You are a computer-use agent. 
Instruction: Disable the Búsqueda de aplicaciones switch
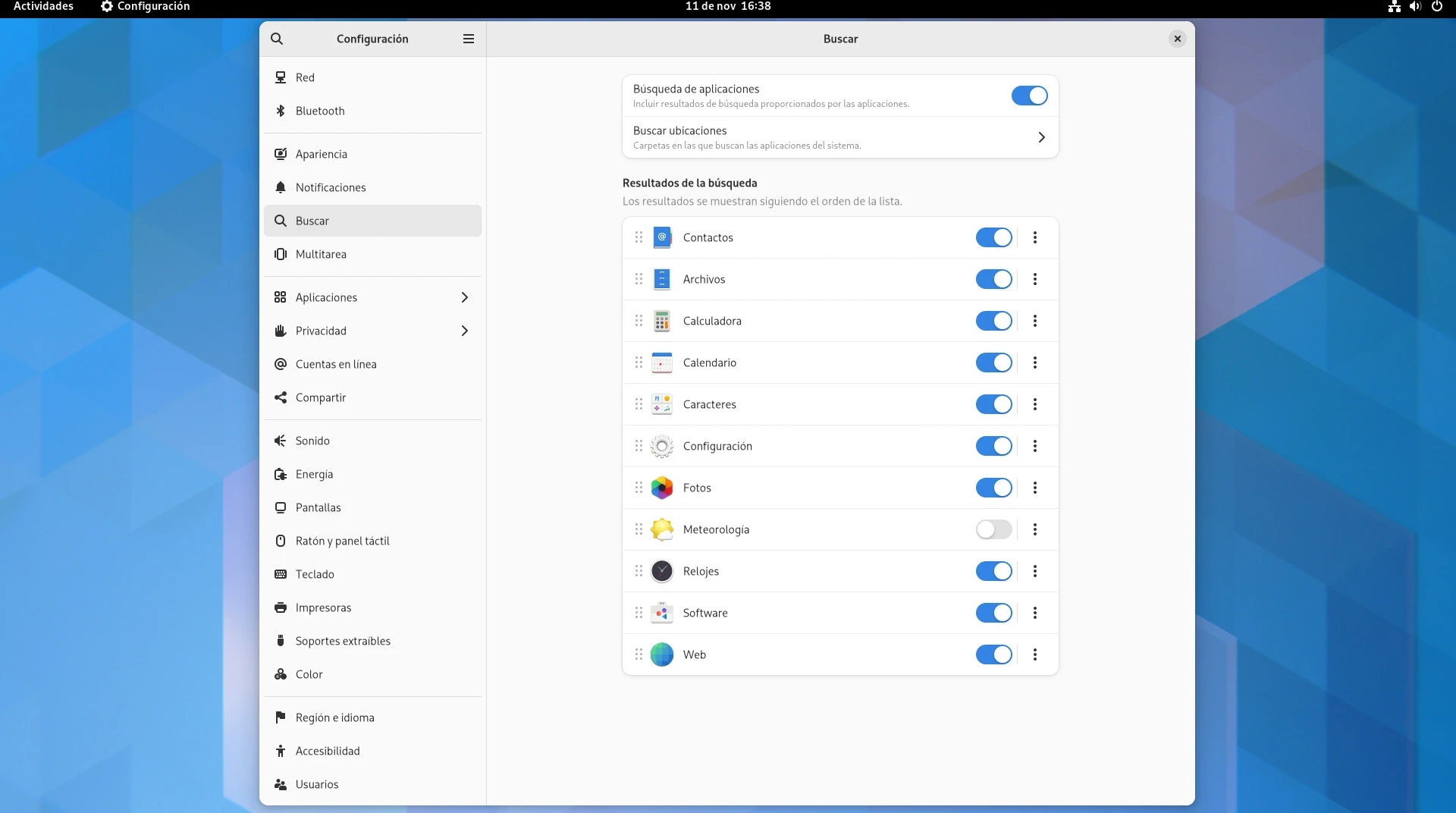point(1029,96)
